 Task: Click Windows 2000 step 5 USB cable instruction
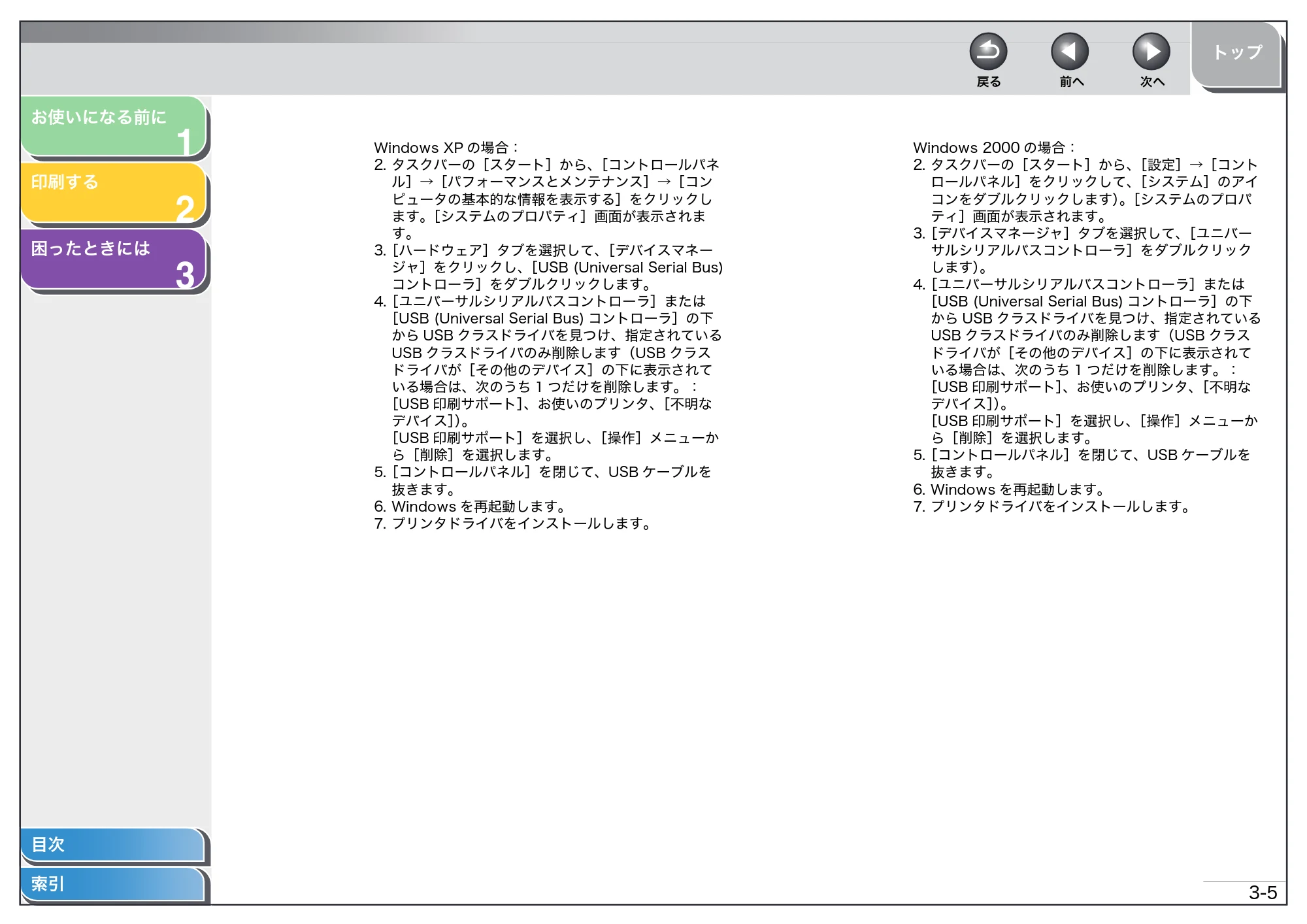click(1082, 463)
